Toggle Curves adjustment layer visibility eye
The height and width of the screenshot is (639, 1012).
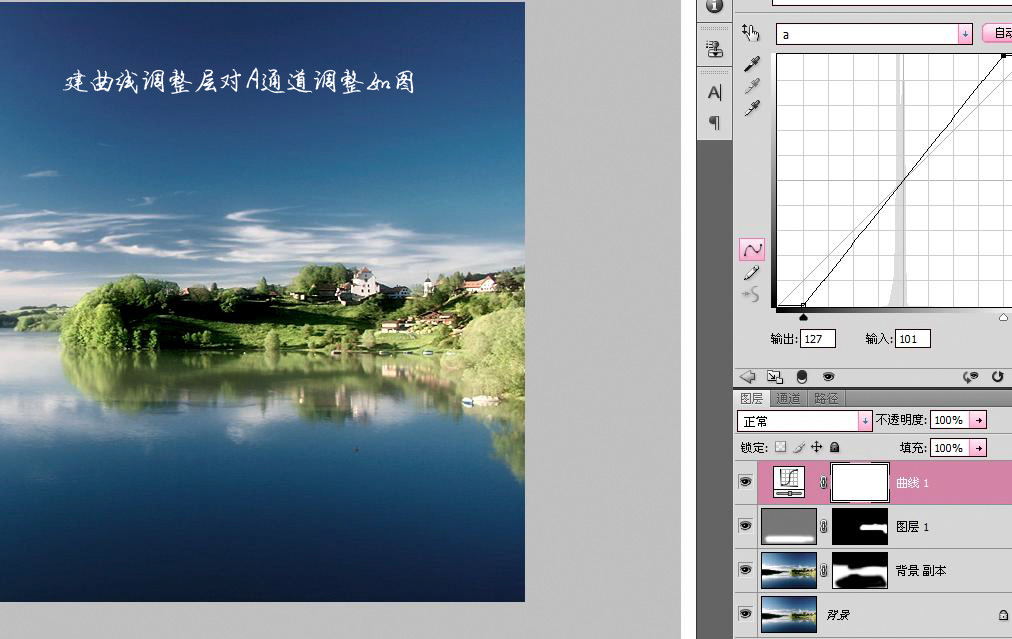coord(829,376)
